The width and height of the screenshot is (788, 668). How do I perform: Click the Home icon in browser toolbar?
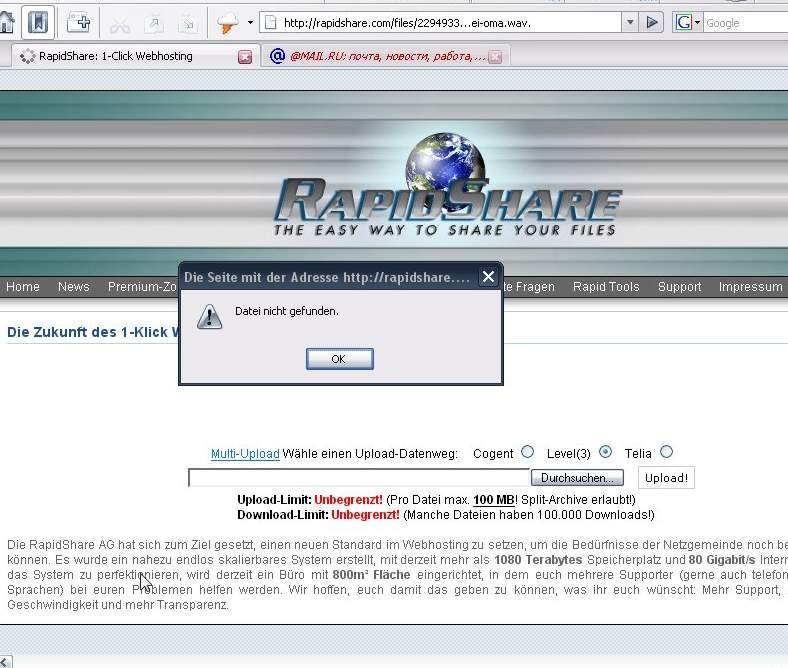tap(6, 23)
